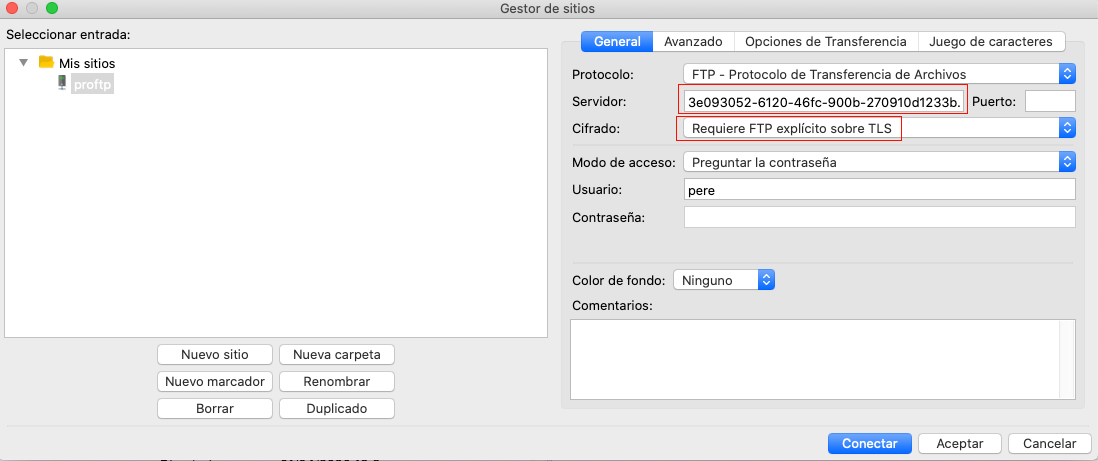Click the Color de fondo label
The width and height of the screenshot is (1098, 461).
click(x=619, y=281)
